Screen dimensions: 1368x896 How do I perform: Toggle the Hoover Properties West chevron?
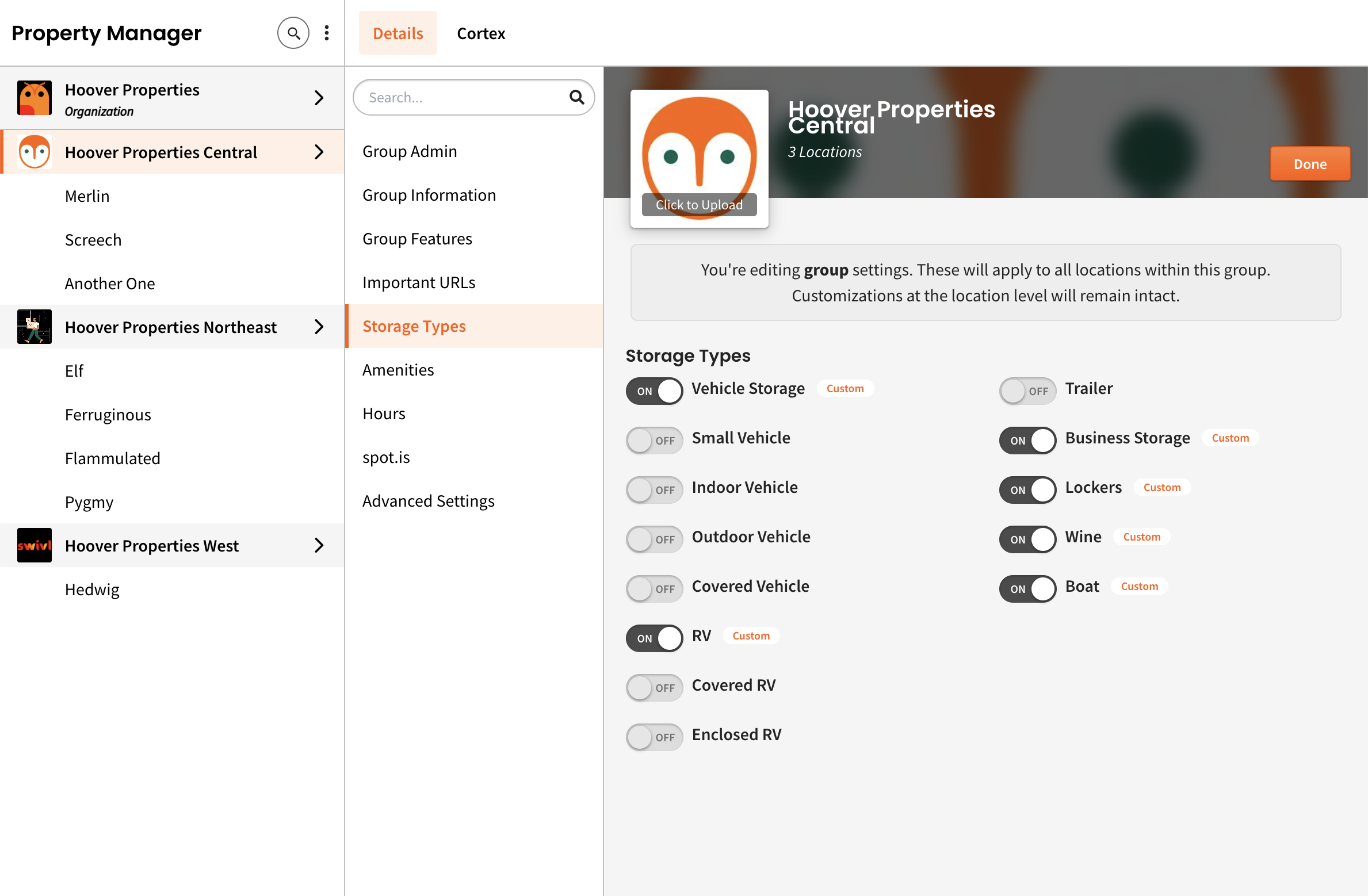[319, 545]
